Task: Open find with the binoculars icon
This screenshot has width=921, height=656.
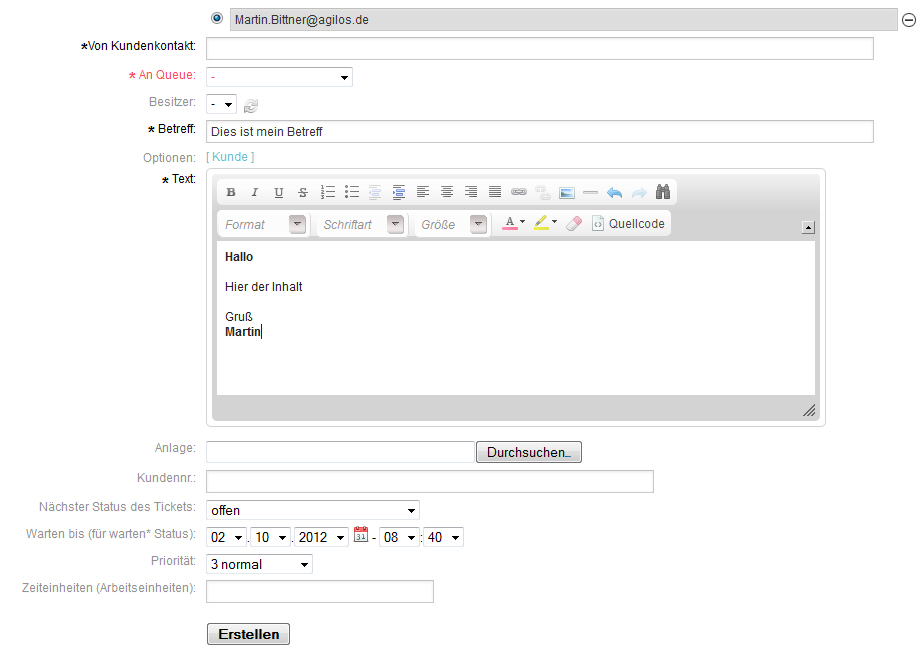Action: 663,192
